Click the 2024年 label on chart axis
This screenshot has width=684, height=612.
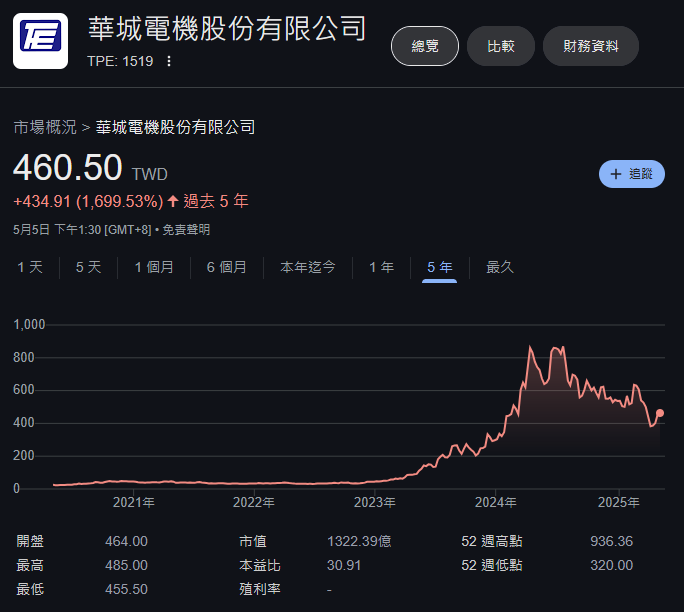coord(496,503)
